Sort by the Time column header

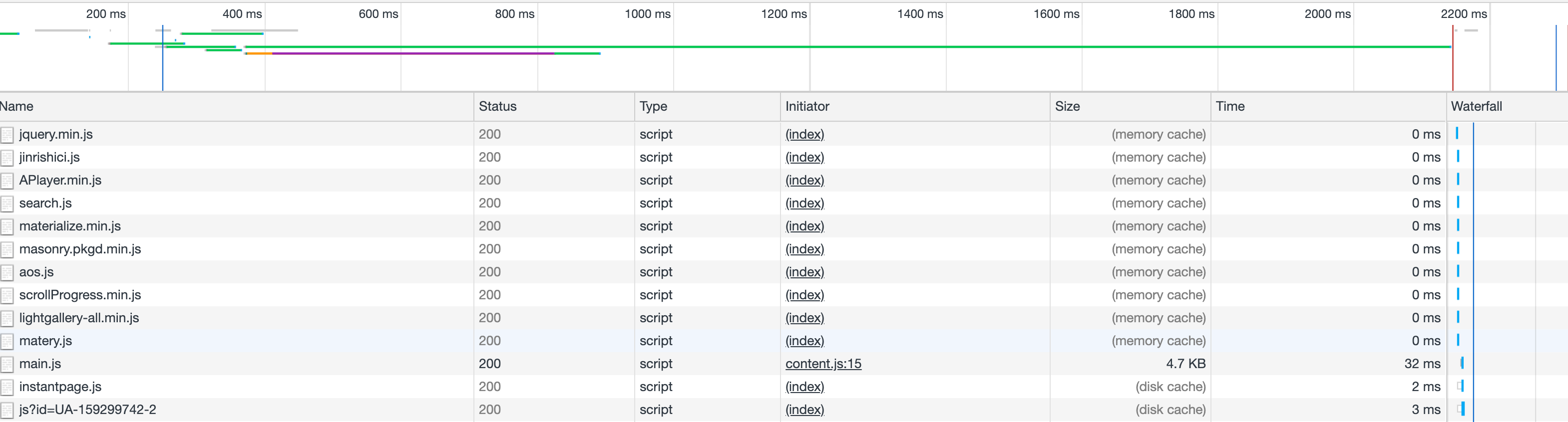(1229, 106)
